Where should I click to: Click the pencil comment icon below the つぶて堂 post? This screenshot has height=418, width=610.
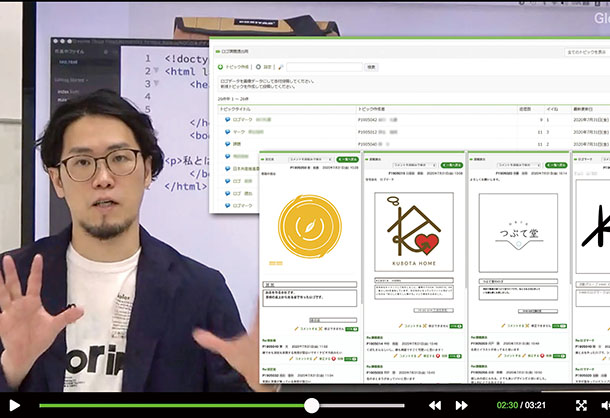[503, 326]
